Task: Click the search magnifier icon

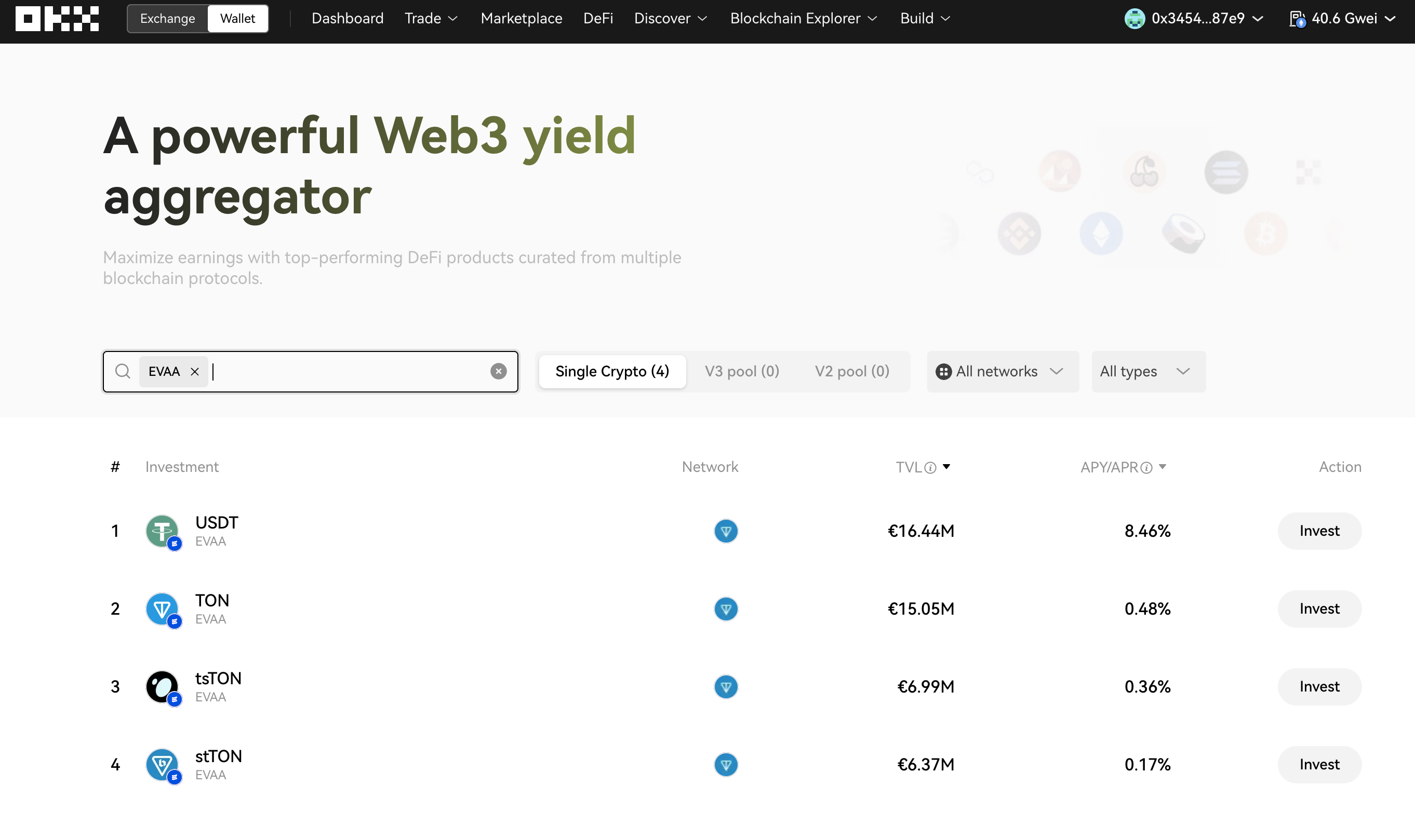Action: tap(122, 371)
